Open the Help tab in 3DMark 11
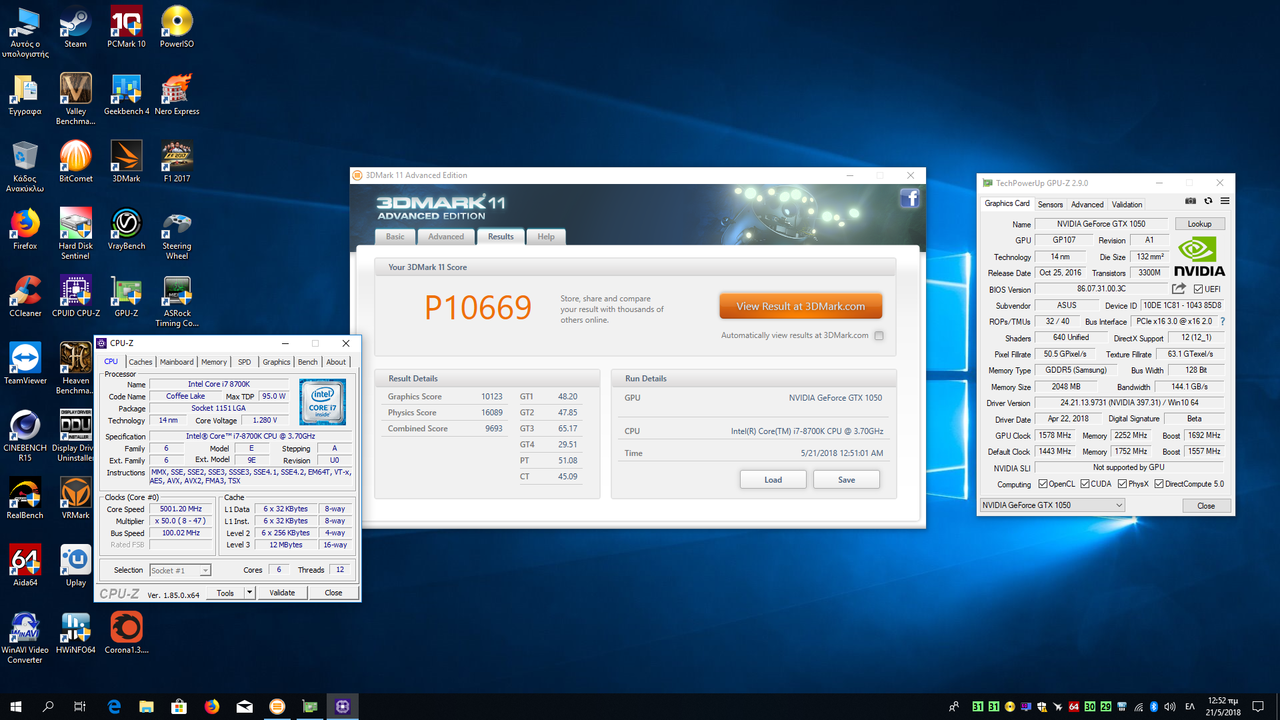Viewport: 1280px width, 720px height. [x=546, y=237]
